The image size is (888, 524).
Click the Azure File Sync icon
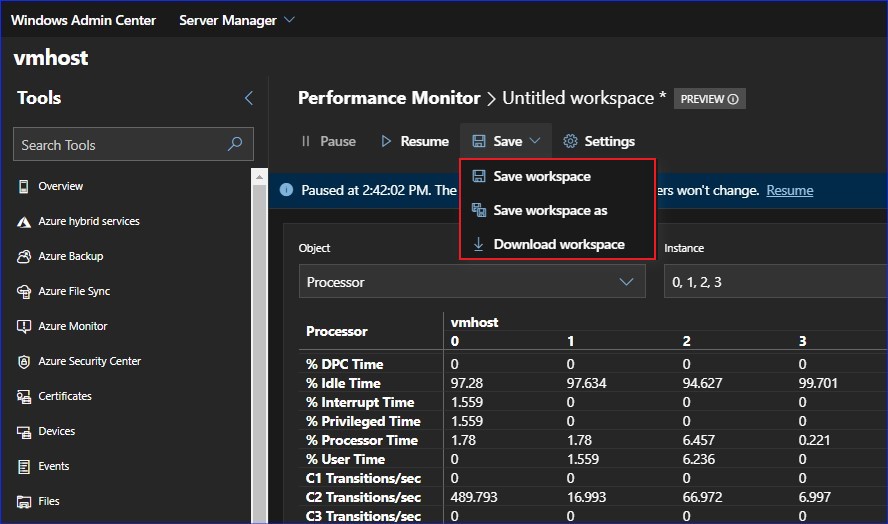pos(24,292)
